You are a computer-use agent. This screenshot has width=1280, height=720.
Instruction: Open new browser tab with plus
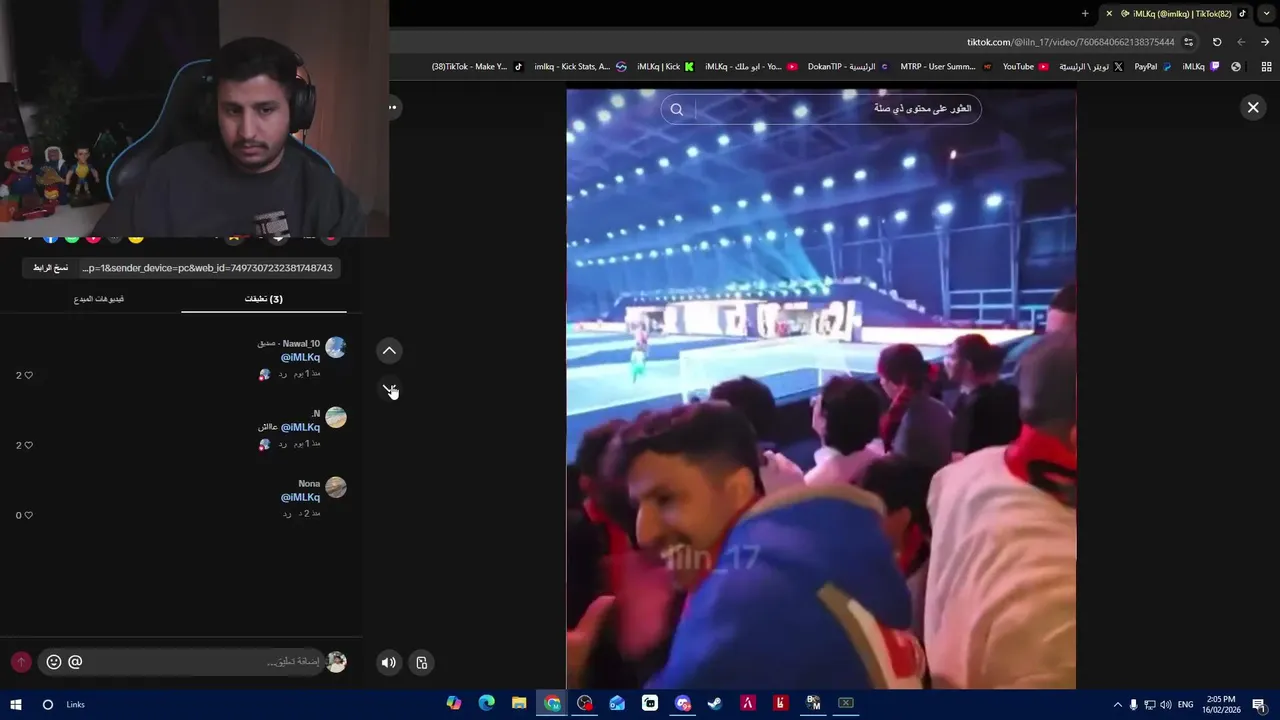click(1085, 13)
